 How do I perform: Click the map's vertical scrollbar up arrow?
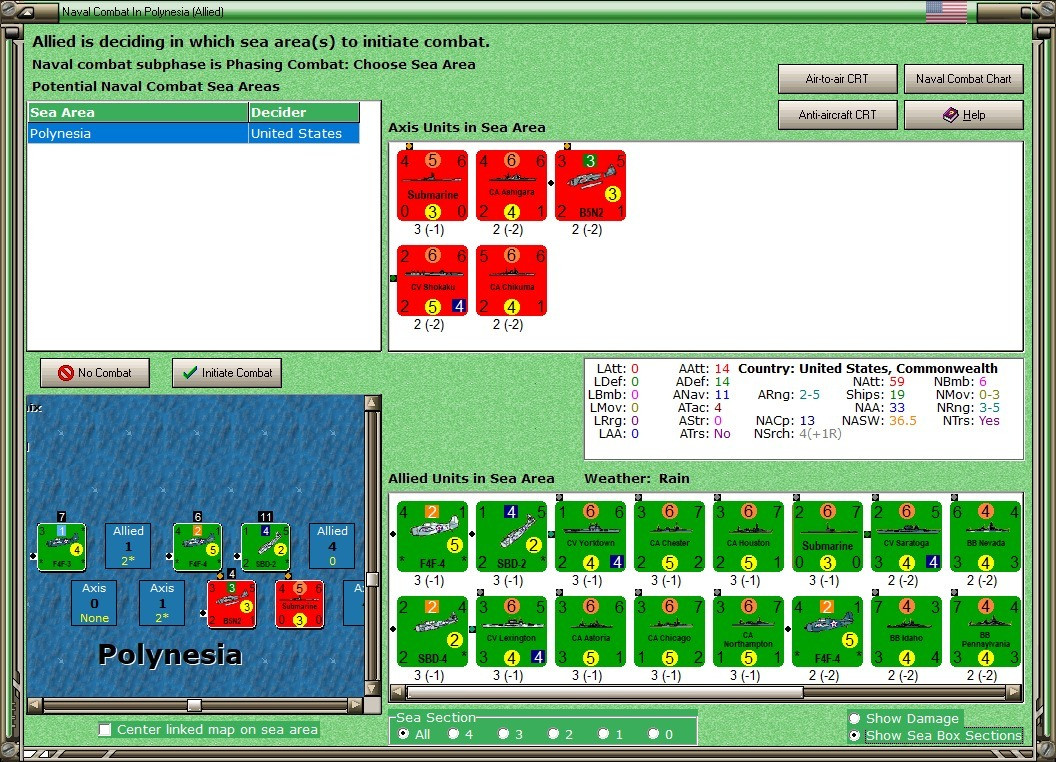(372, 403)
